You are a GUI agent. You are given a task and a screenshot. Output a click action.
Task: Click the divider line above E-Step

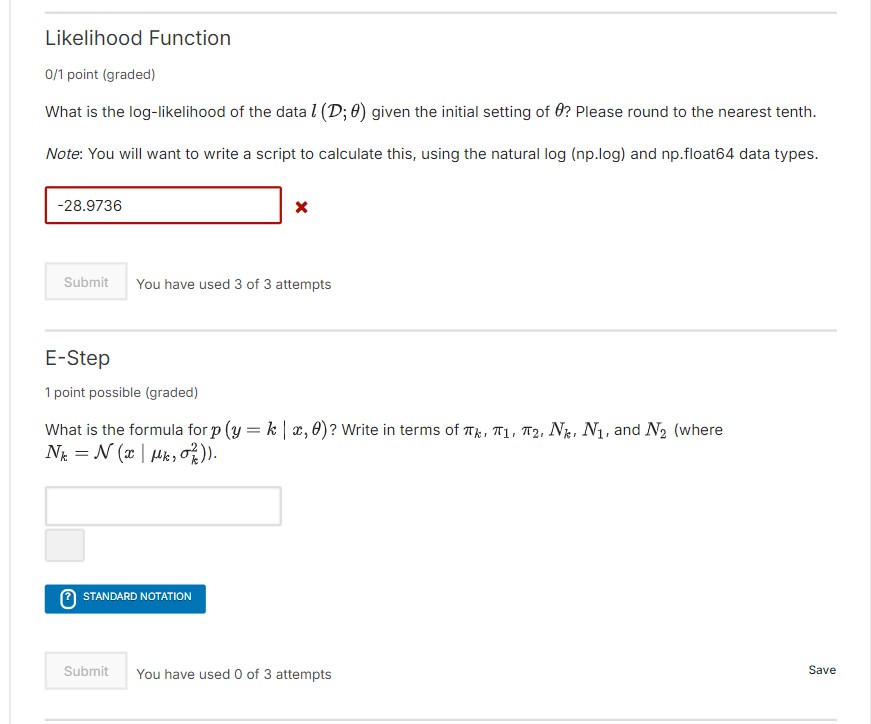pyautogui.click(x=439, y=329)
